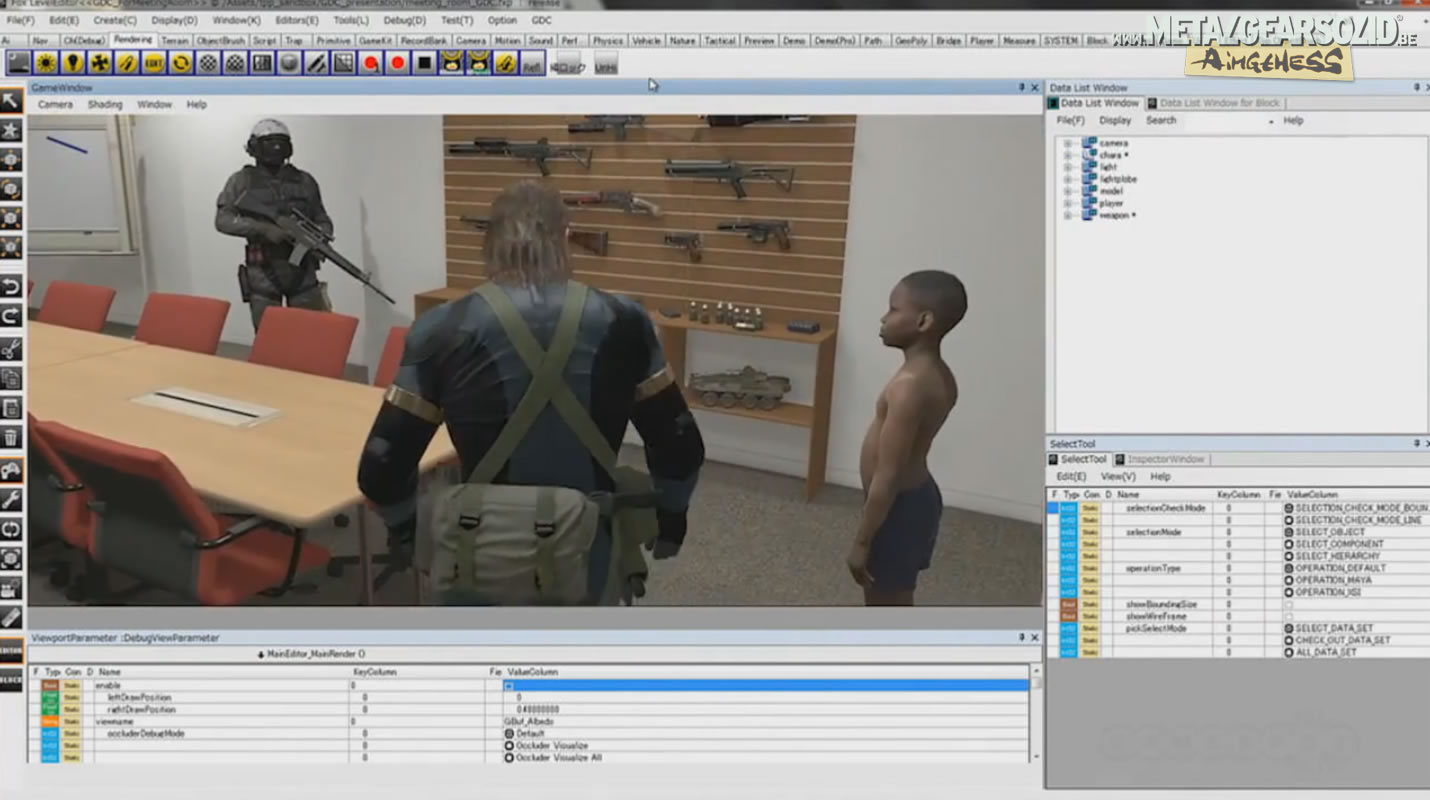The width and height of the screenshot is (1430, 800).
Task: Select SELECT_HIERARCHY radio option
Action: click(1289, 557)
